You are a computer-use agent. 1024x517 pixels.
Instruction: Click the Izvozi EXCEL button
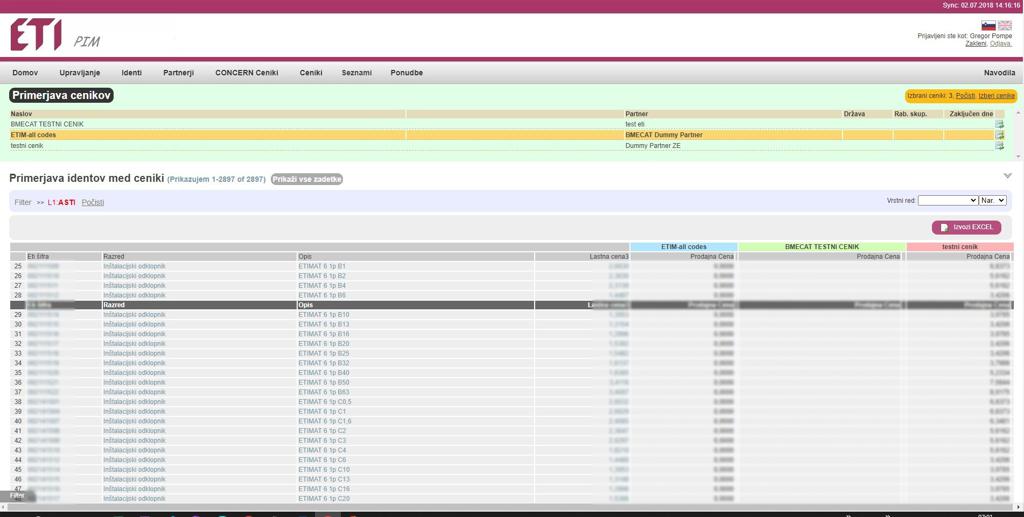pyautogui.click(x=966, y=227)
